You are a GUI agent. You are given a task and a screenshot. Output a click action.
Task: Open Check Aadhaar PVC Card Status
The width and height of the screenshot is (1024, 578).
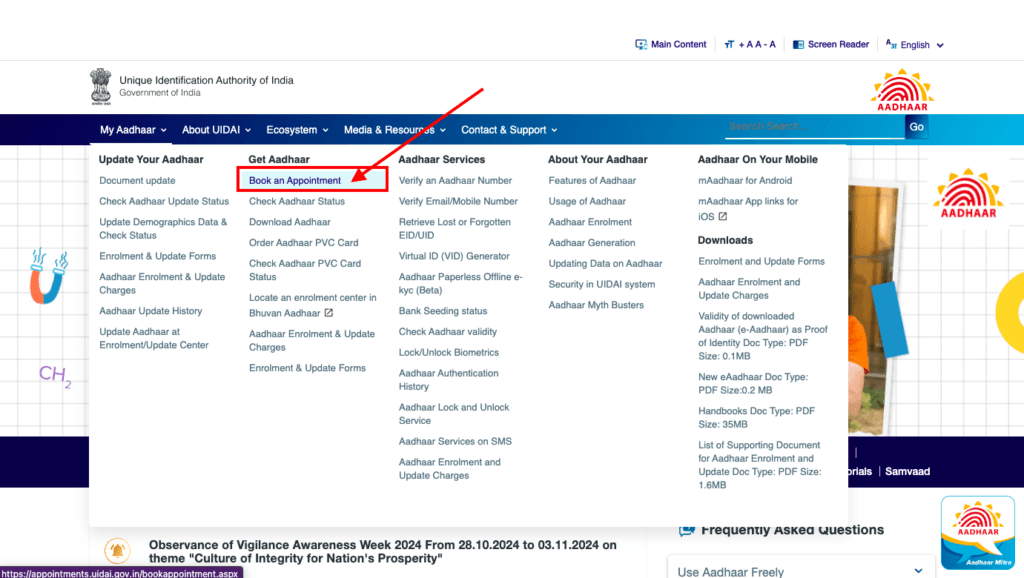pos(305,270)
